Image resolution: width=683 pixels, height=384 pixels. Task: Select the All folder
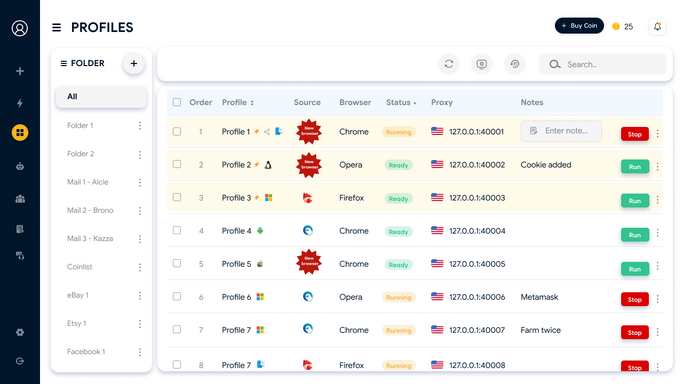101,97
